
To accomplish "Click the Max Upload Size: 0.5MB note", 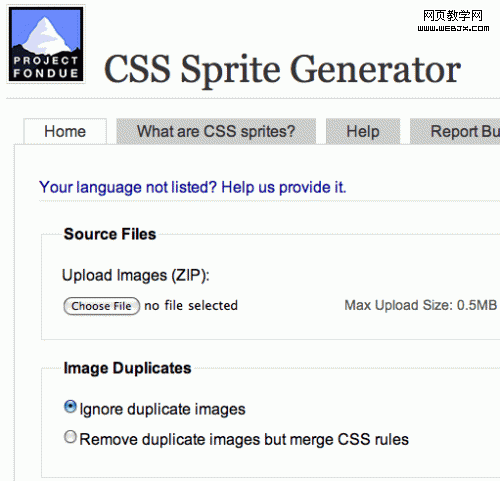I will click(421, 305).
